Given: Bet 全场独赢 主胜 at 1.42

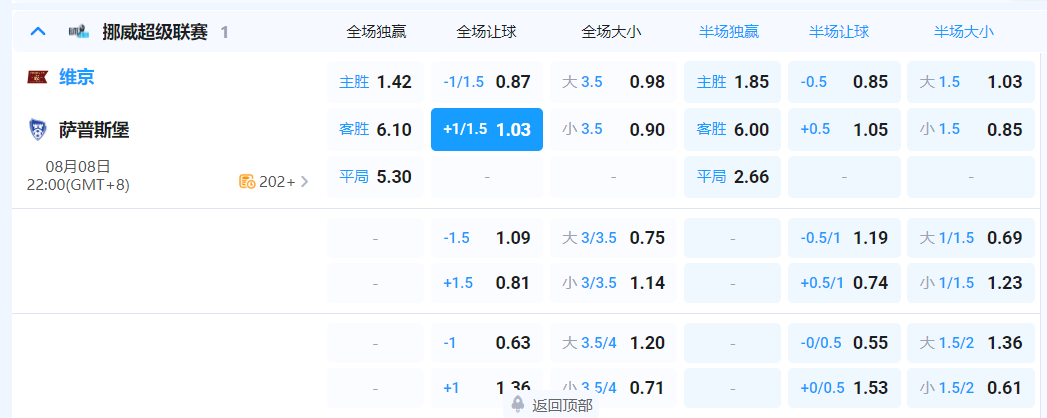Looking at the screenshot, I should [375, 82].
